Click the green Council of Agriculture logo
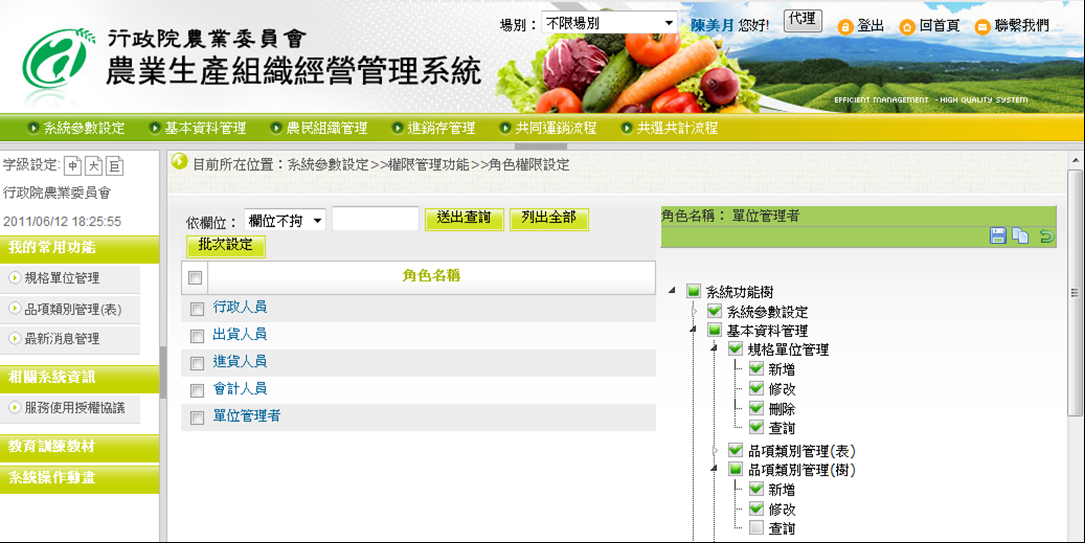This screenshot has height=543, width=1085. 57,60
